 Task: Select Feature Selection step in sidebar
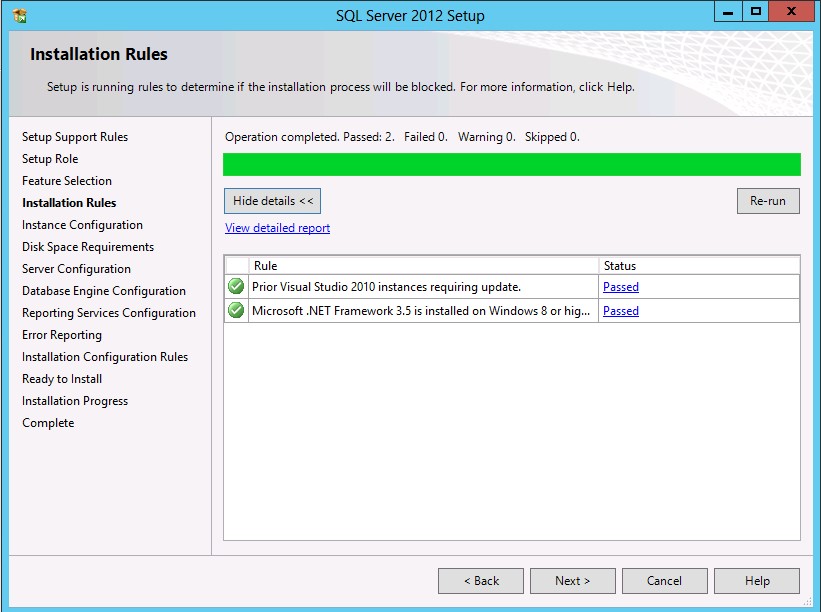67,181
